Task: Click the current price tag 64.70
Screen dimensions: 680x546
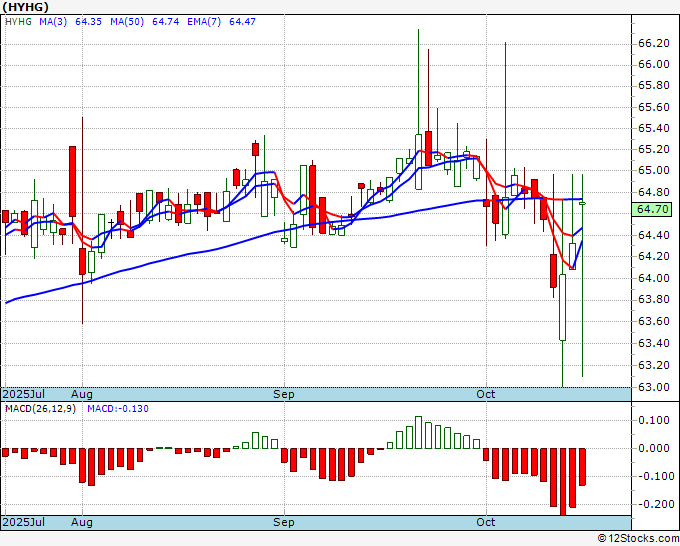Action: pyautogui.click(x=653, y=209)
